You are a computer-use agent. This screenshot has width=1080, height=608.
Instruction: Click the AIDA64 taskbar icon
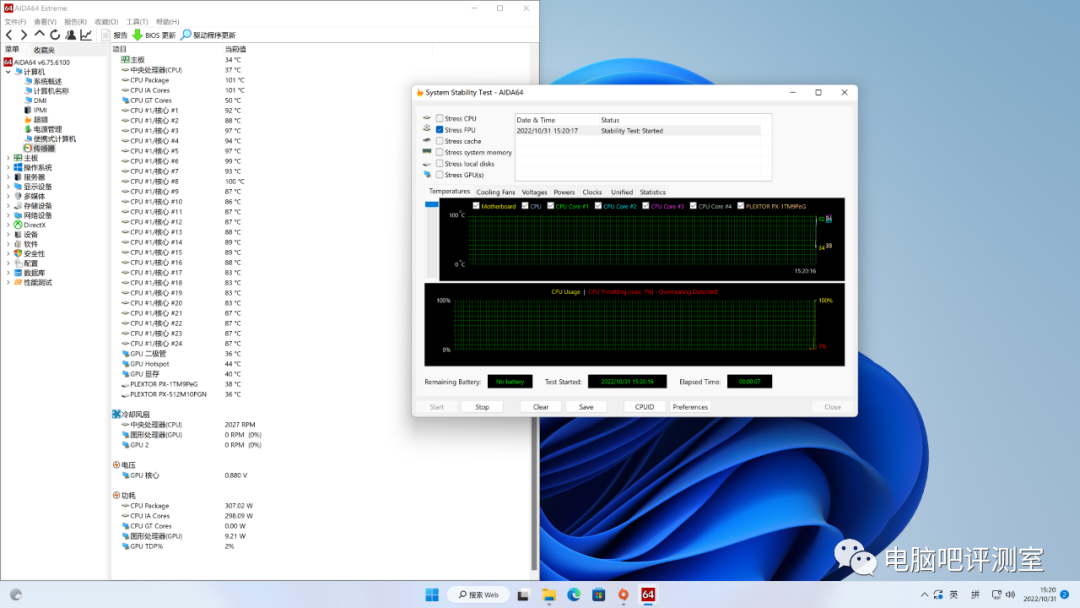[648, 595]
